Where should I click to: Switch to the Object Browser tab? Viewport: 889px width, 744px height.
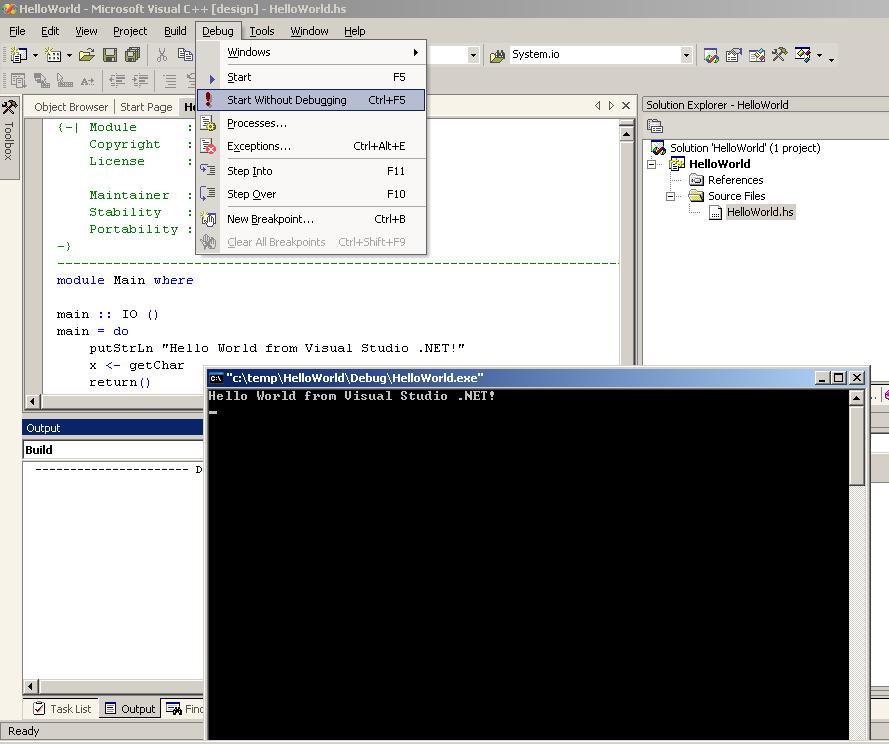[70, 107]
